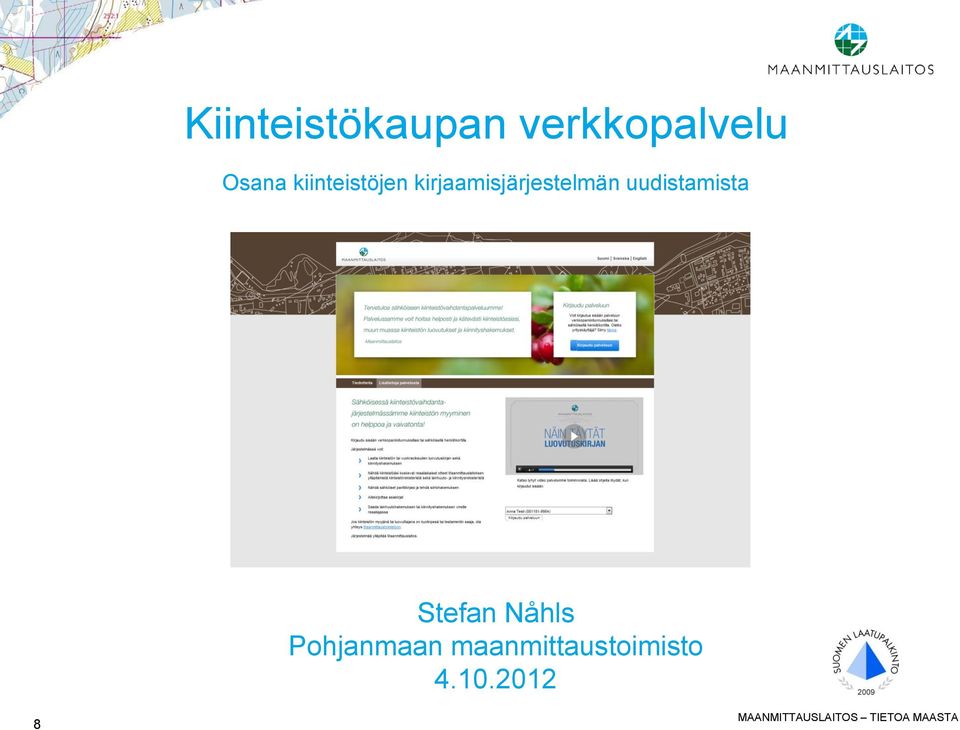Open the test user dropdown (Anna Testi)

558,511
